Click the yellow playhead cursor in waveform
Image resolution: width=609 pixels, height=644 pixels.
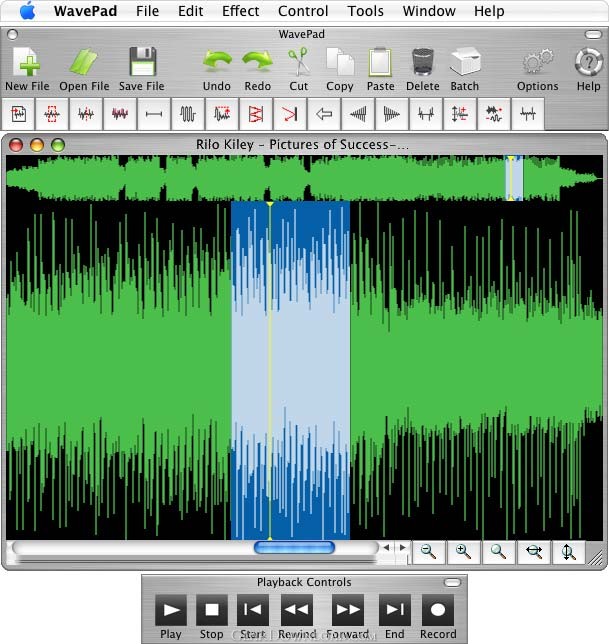(270, 370)
